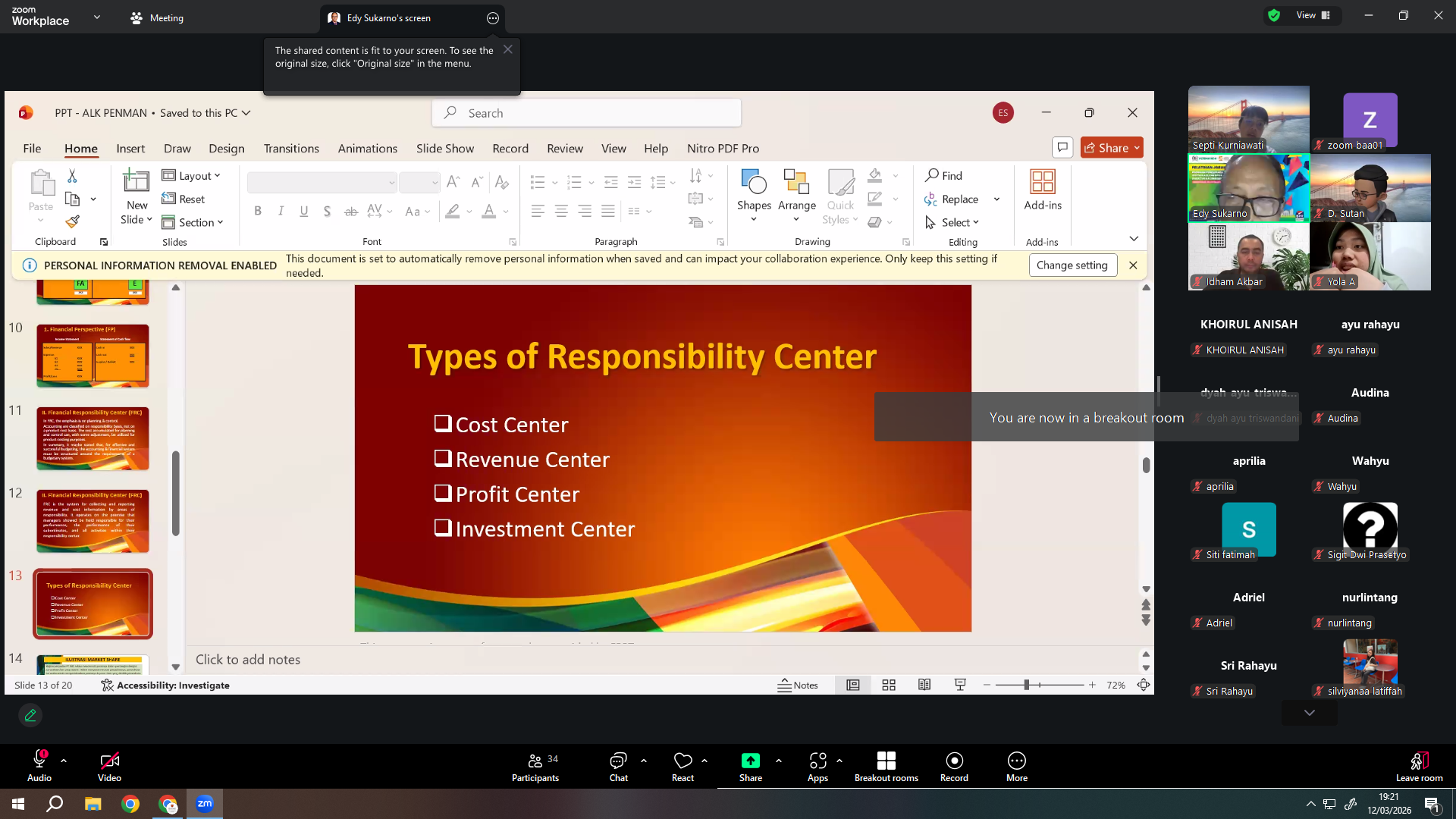Click the Find magnifier in Editing group
The image size is (1456, 819).
click(933, 175)
